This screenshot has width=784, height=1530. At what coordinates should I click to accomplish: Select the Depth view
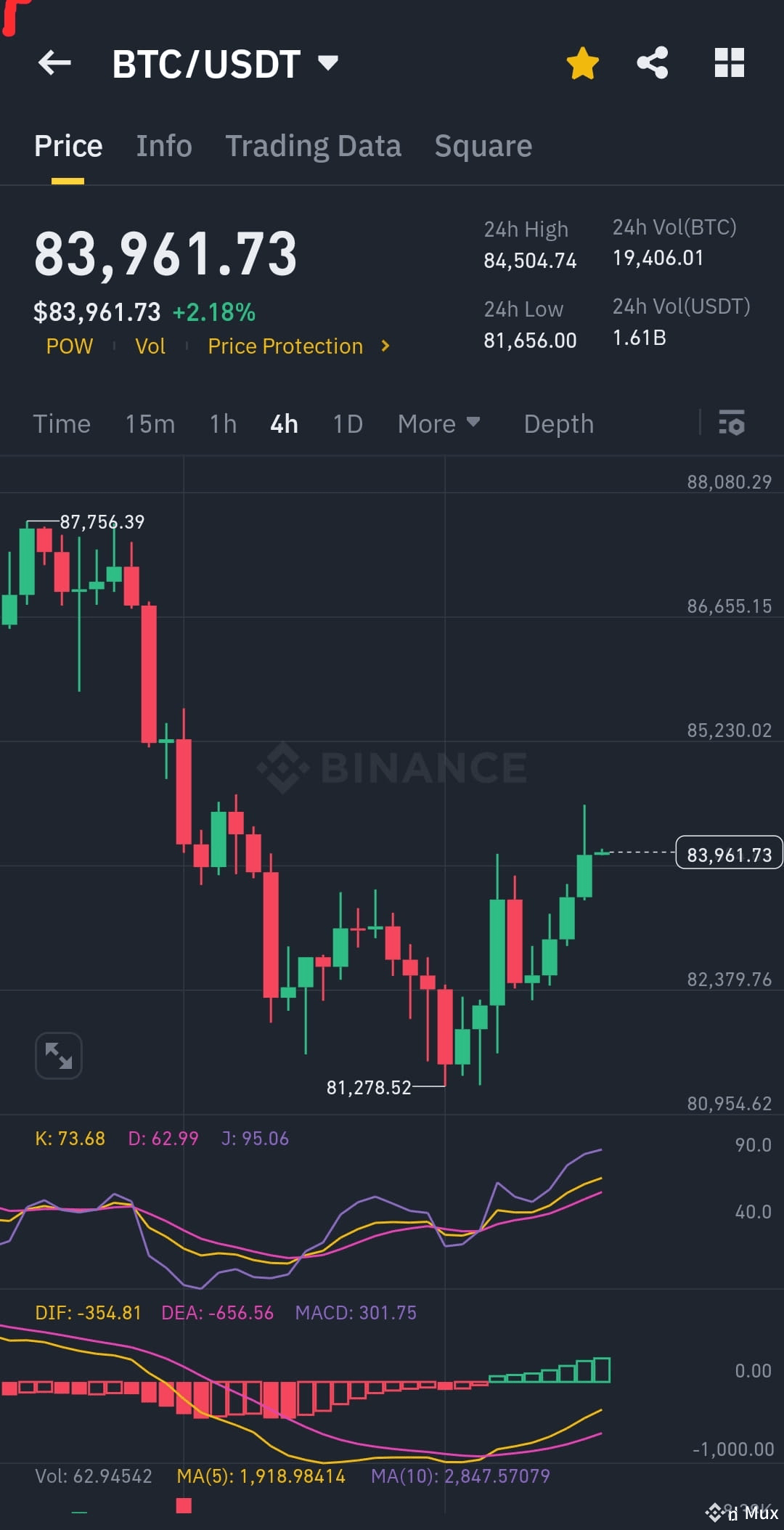coord(558,423)
